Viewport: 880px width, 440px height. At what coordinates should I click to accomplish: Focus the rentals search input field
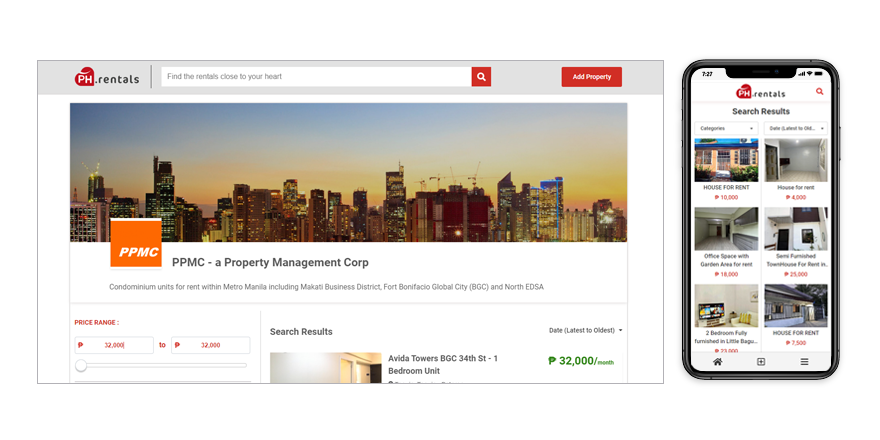pos(317,77)
